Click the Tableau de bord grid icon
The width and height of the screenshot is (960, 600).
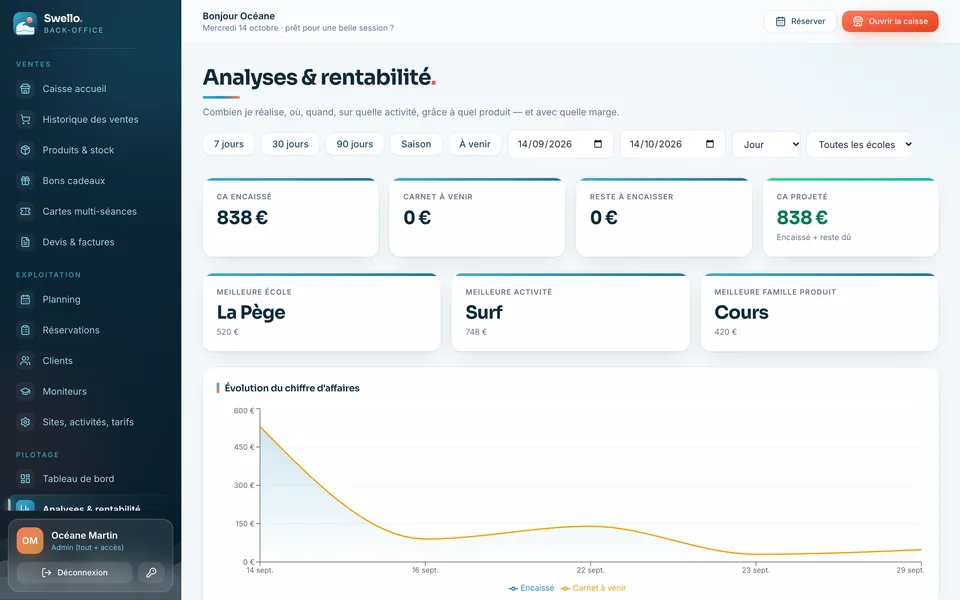point(25,479)
